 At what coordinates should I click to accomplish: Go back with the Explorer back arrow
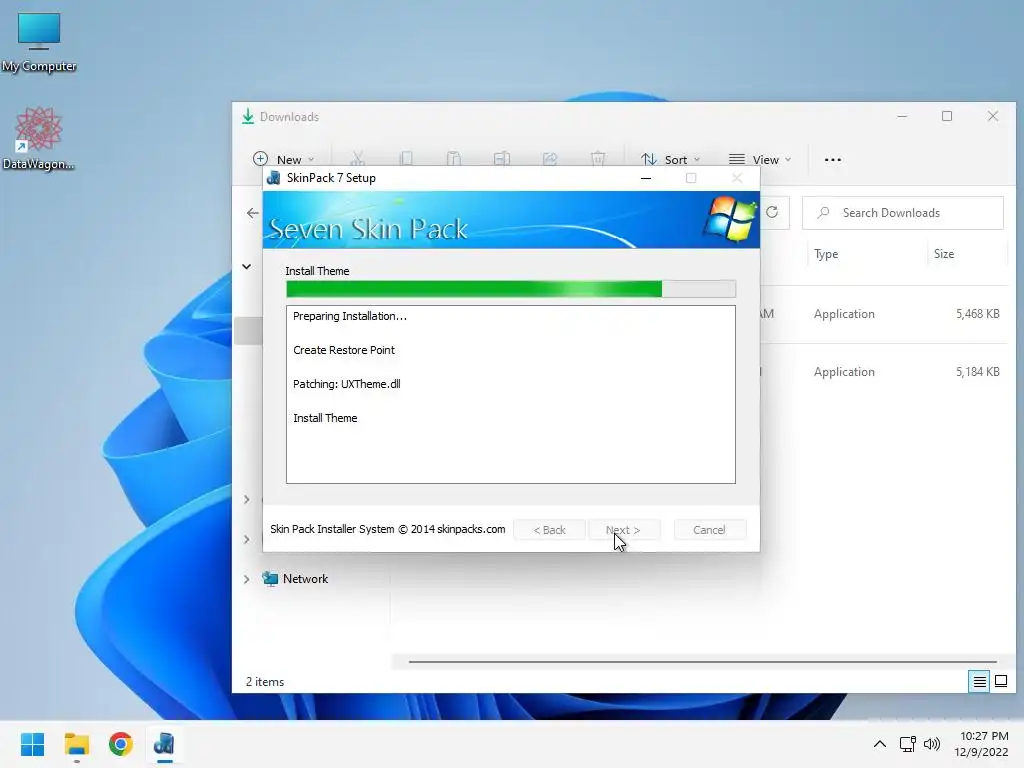(253, 213)
